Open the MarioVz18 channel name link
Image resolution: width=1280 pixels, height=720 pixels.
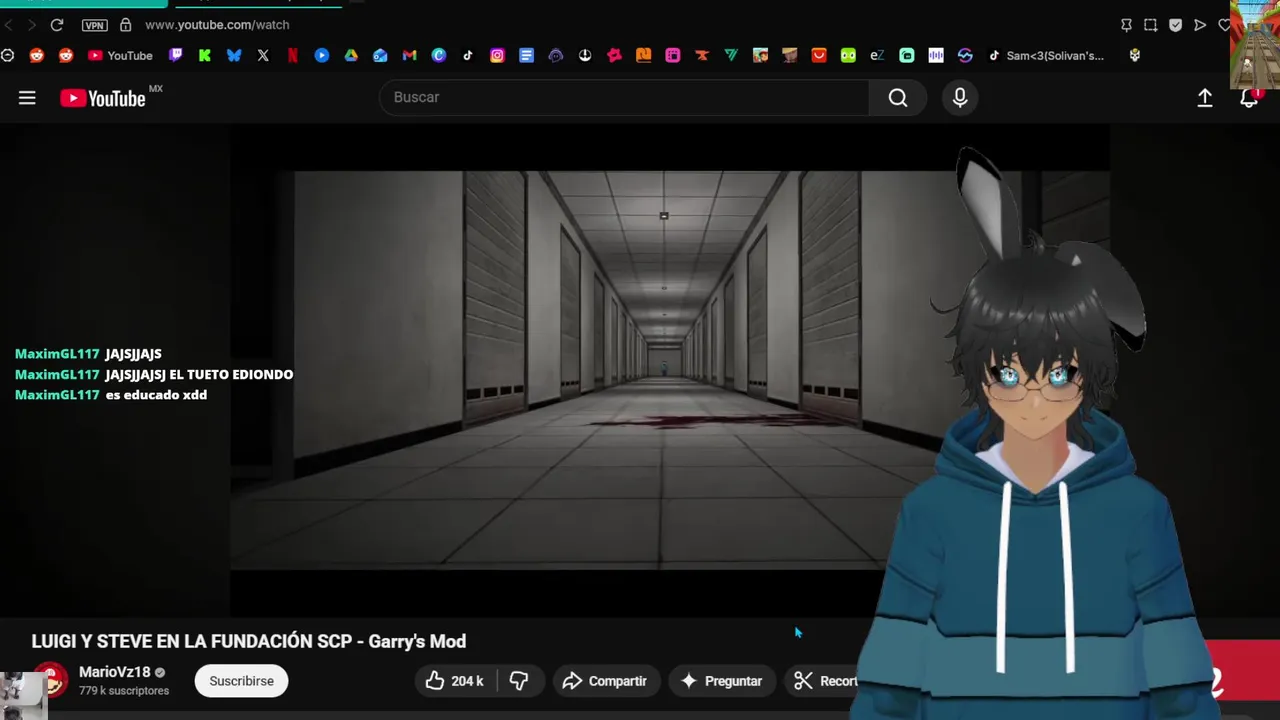pyautogui.click(x=114, y=672)
